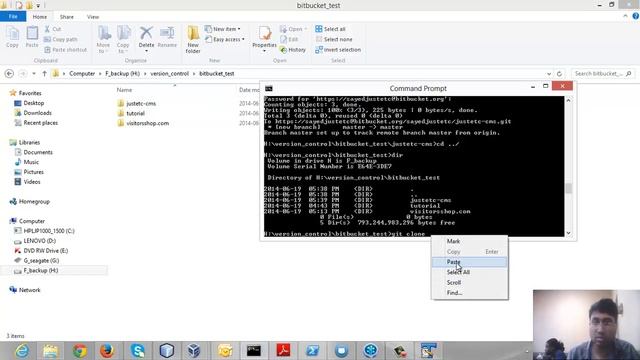Click the Delete red X icon

[146, 33]
